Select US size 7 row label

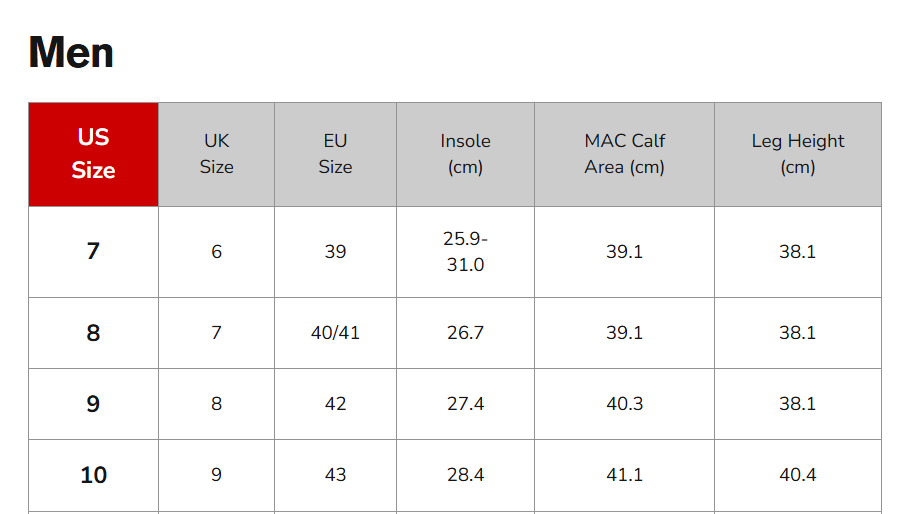[x=93, y=251]
